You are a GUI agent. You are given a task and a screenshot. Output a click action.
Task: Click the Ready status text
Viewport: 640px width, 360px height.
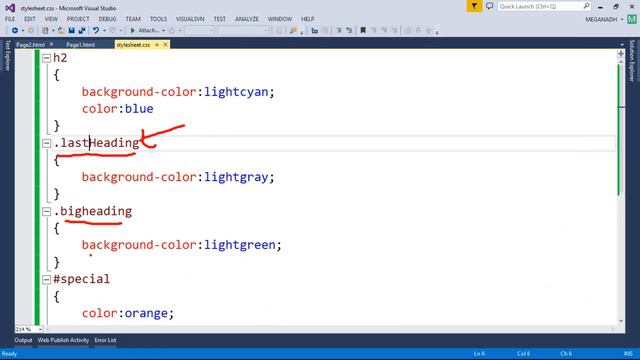pos(9,354)
